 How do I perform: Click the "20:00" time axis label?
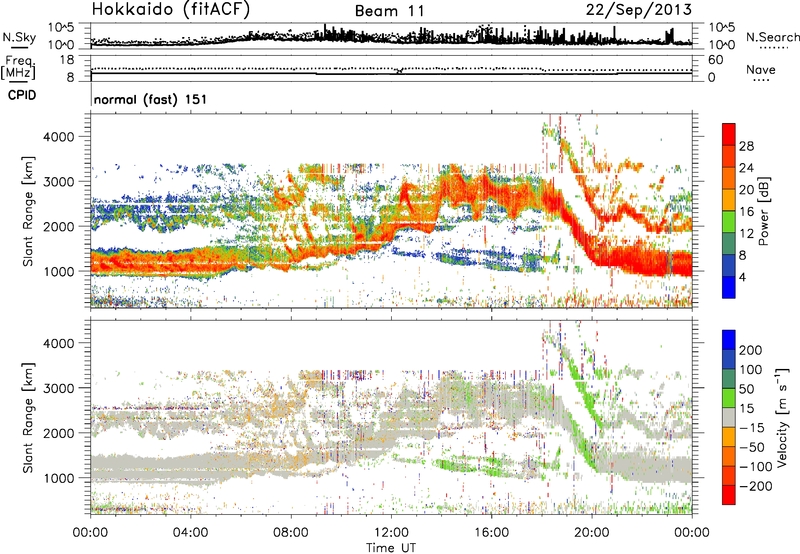click(x=591, y=533)
